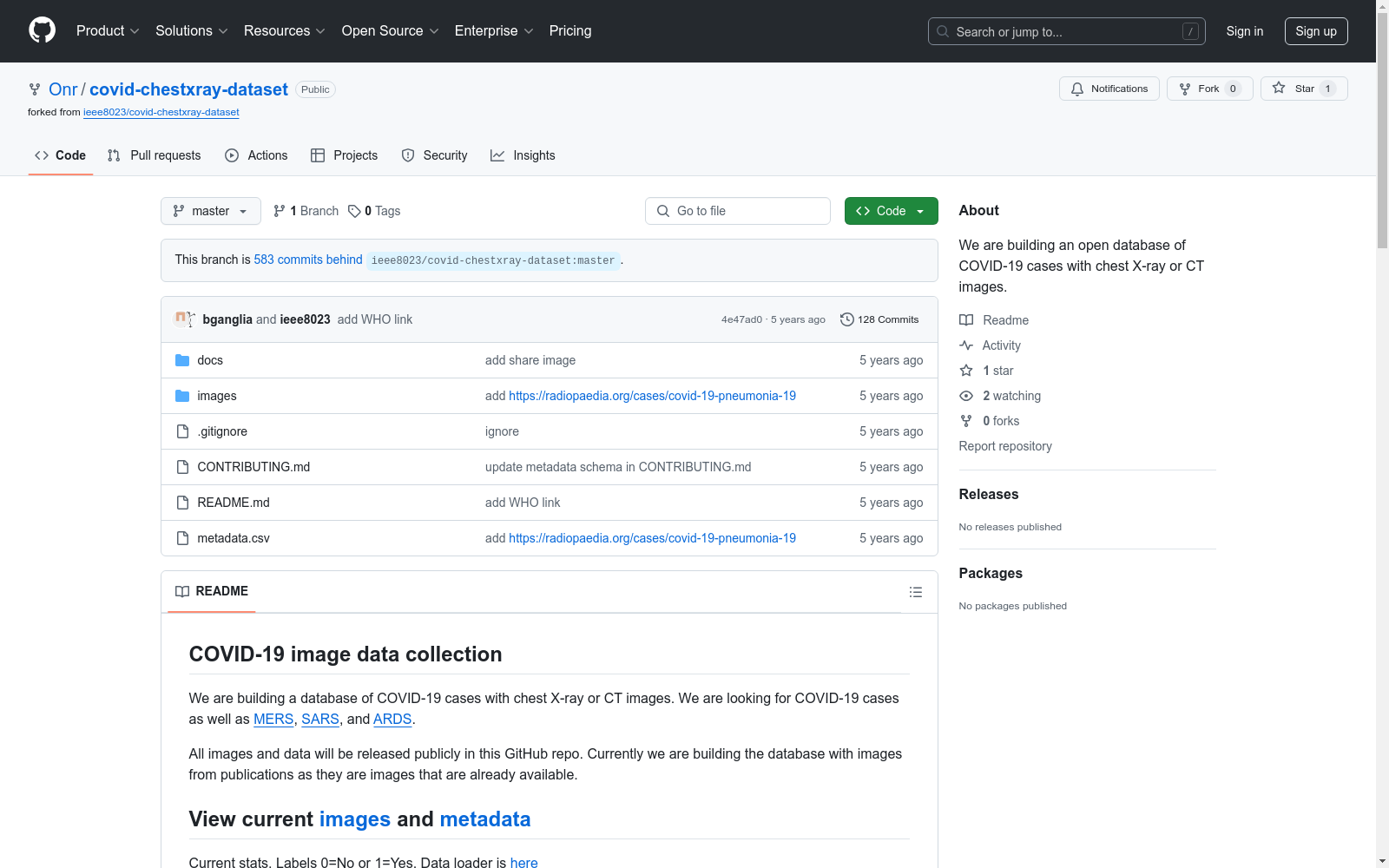Screen dimensions: 1389x868
Task: Click the Go to file input
Action: pyautogui.click(x=738, y=211)
